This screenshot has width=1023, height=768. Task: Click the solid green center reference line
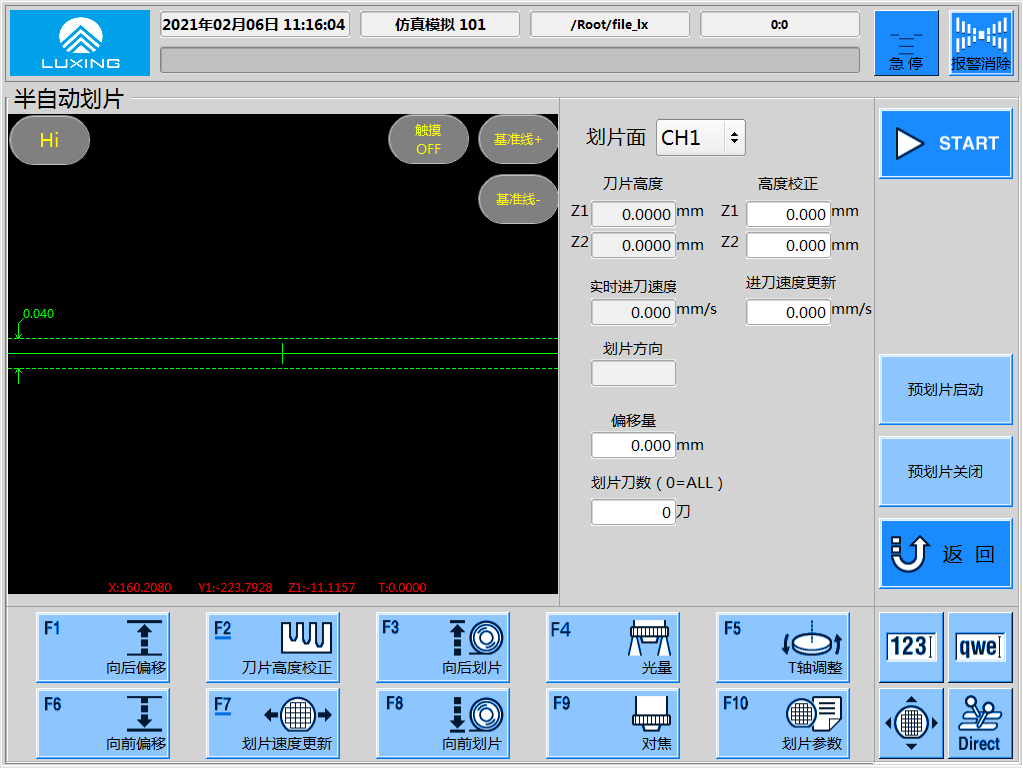(283, 354)
